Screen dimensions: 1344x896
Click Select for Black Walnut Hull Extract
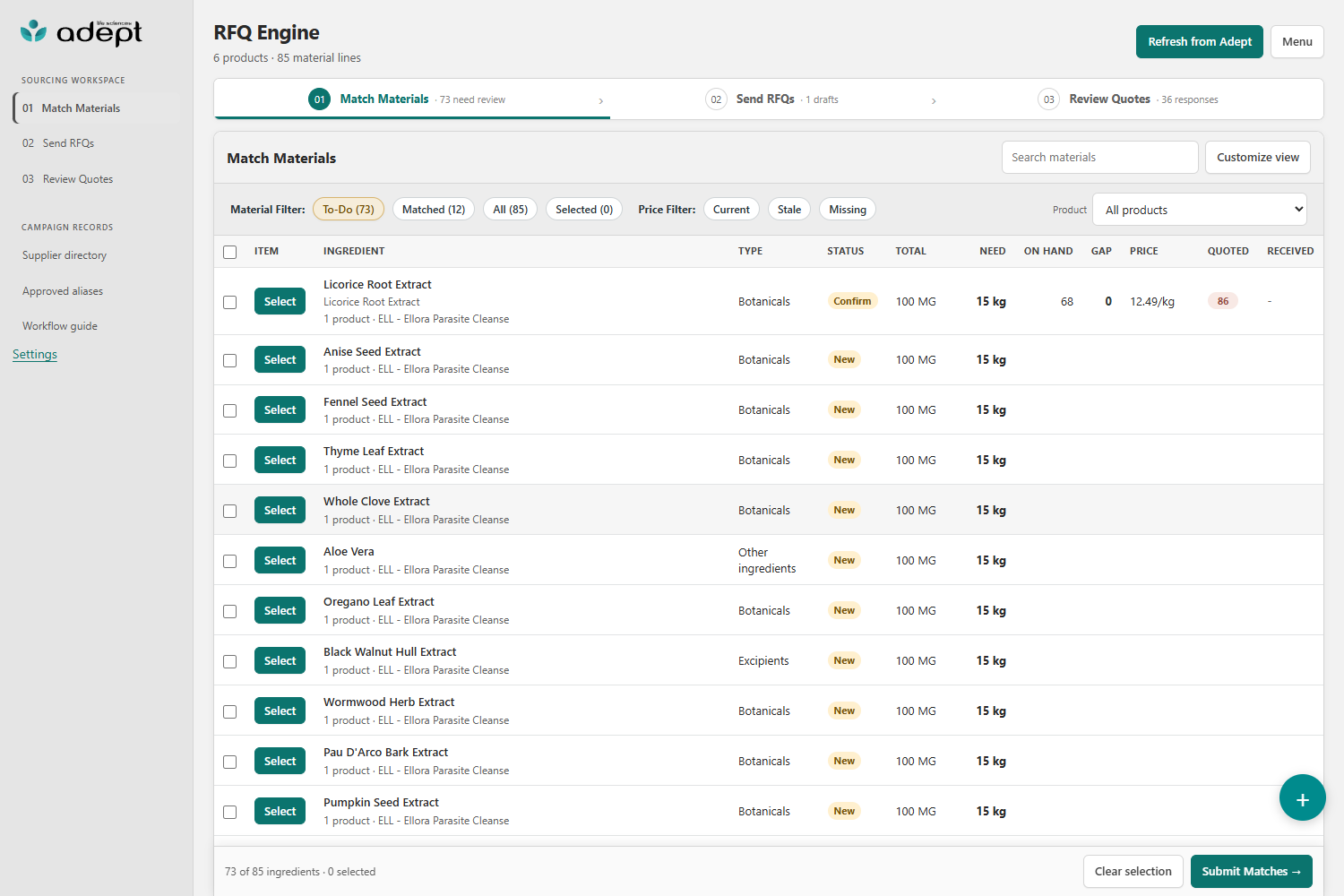(x=280, y=660)
